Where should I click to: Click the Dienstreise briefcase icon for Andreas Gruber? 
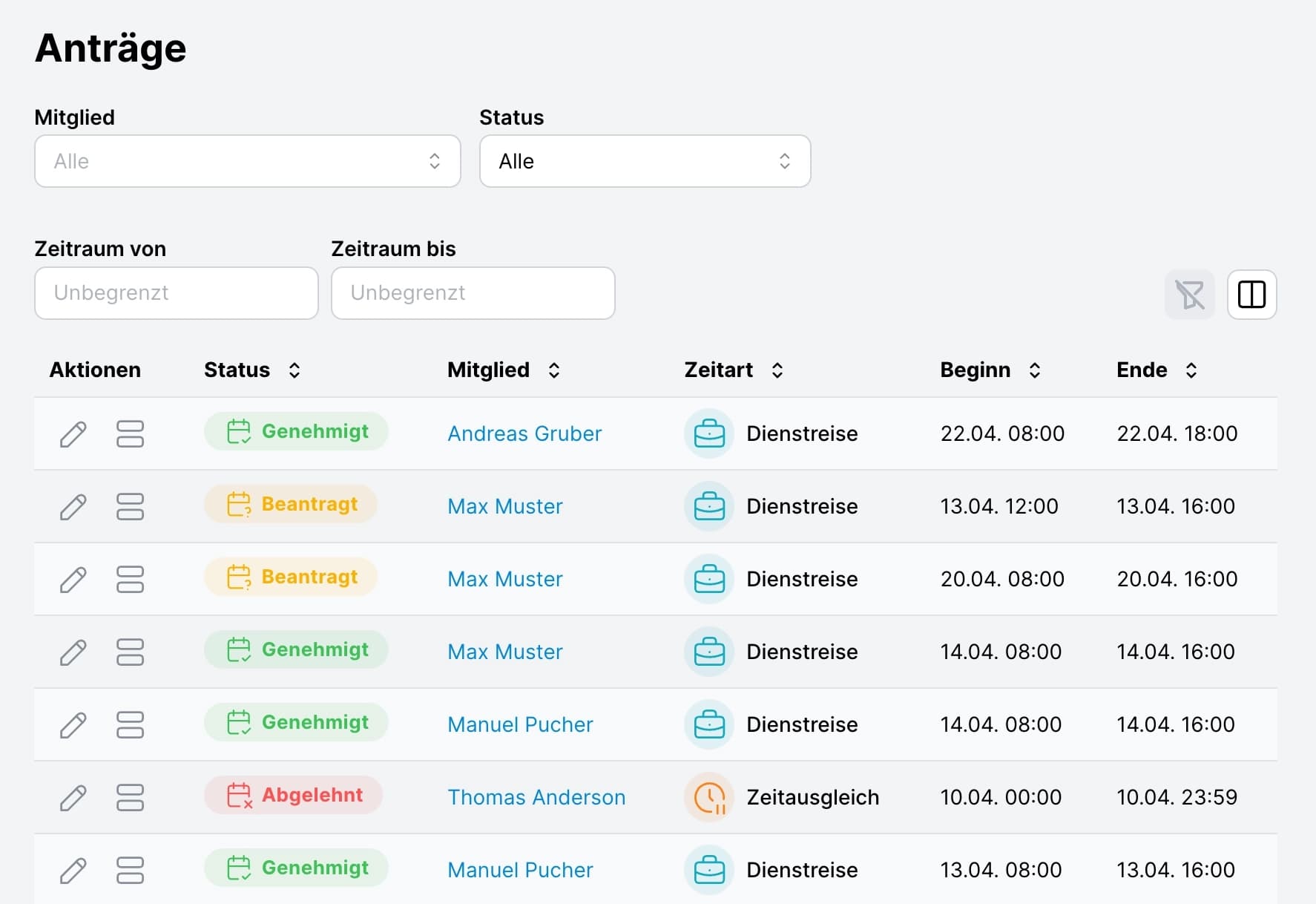(709, 433)
